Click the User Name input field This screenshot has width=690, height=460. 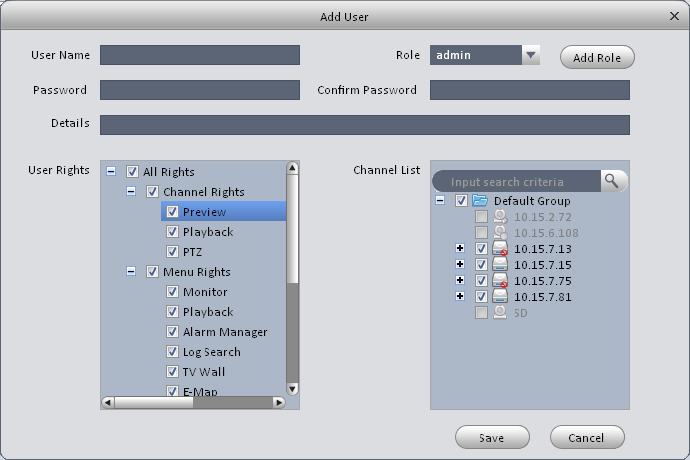pyautogui.click(x=200, y=55)
